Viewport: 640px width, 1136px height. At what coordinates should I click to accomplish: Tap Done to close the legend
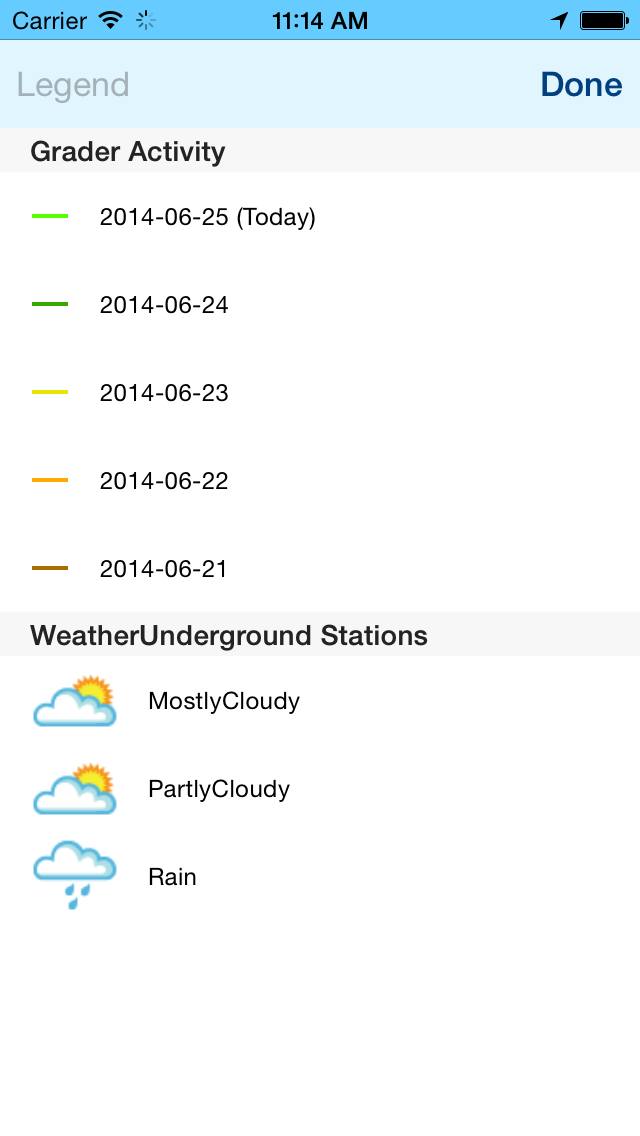click(x=581, y=85)
